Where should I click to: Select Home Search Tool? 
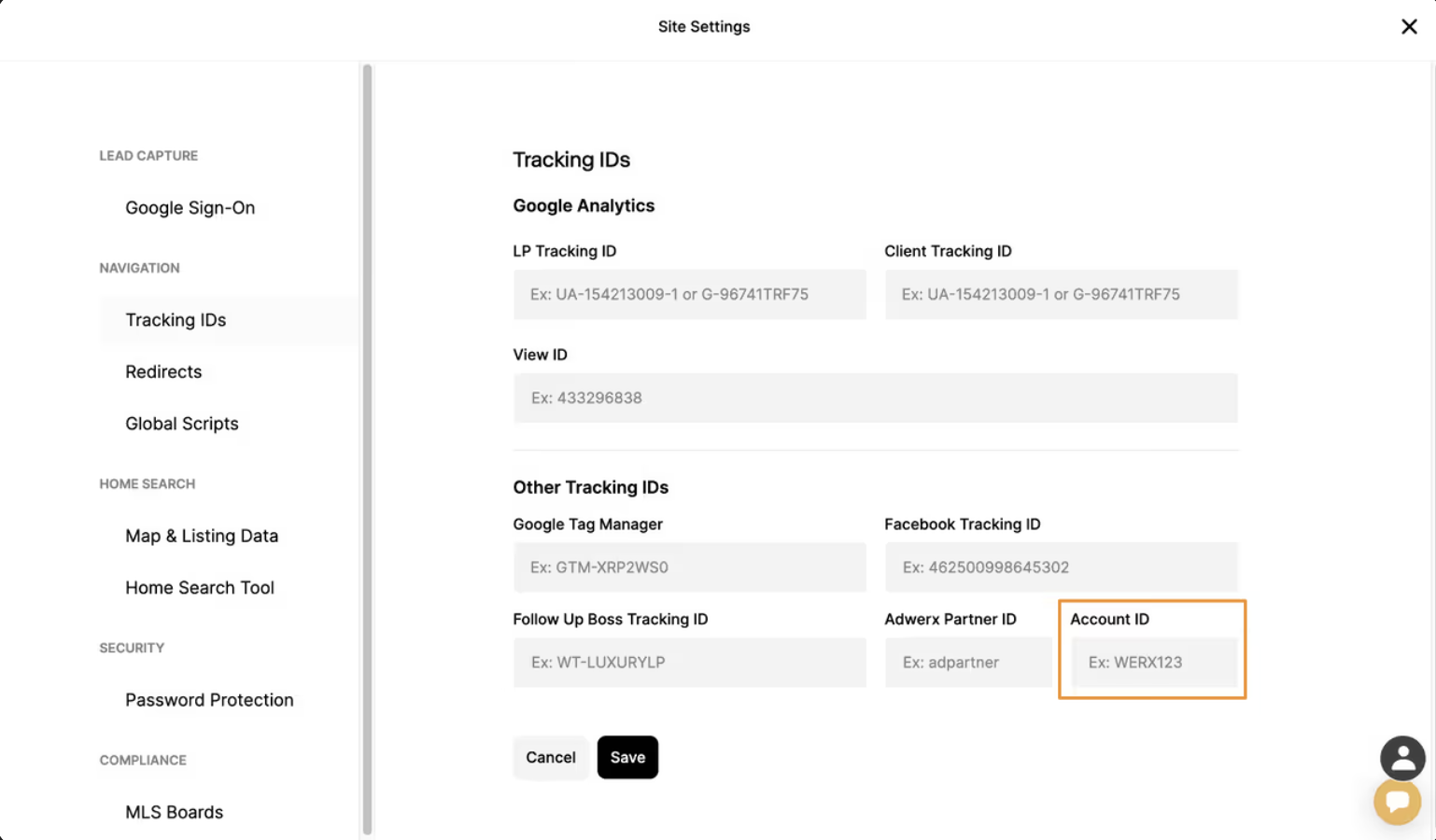tap(200, 588)
